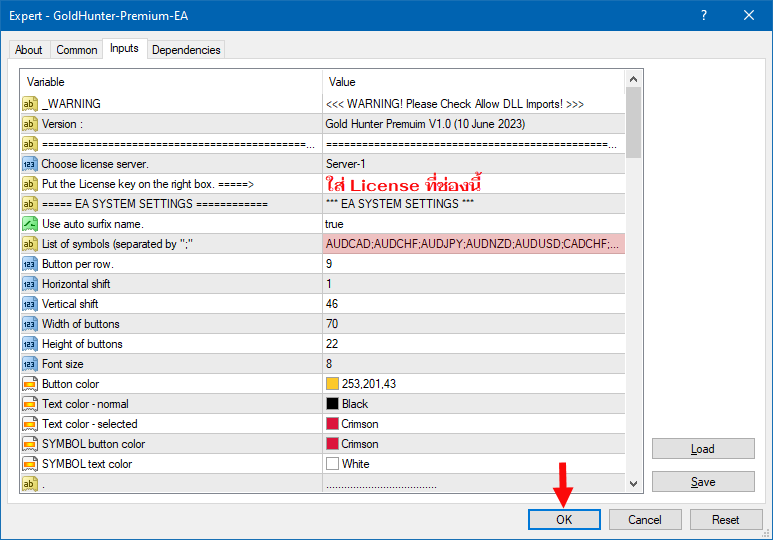Image resolution: width=773 pixels, height=540 pixels.
Task: Select the 'Use auto surfix name.' variable name
Action: [93, 224]
